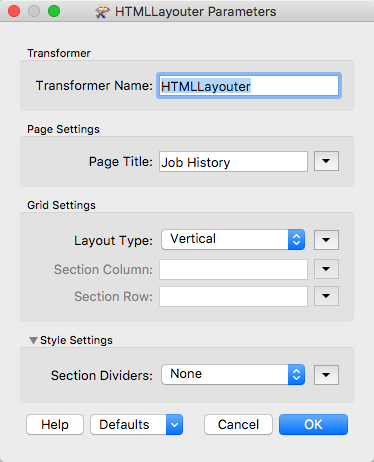Focus the Transformer Name text field
The width and height of the screenshot is (374, 462).
point(249,86)
